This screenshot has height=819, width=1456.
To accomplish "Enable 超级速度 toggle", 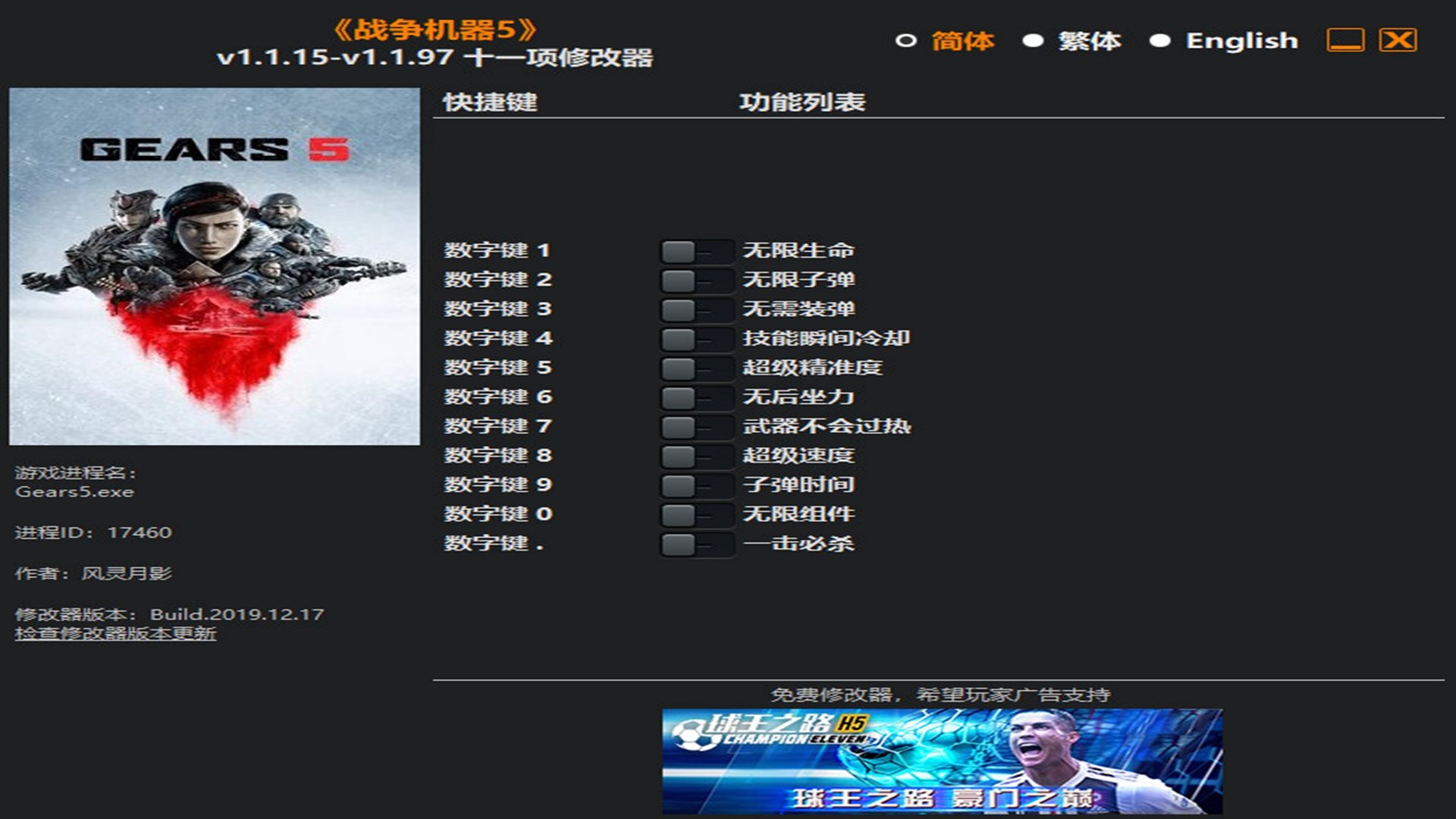I will pyautogui.click(x=697, y=457).
